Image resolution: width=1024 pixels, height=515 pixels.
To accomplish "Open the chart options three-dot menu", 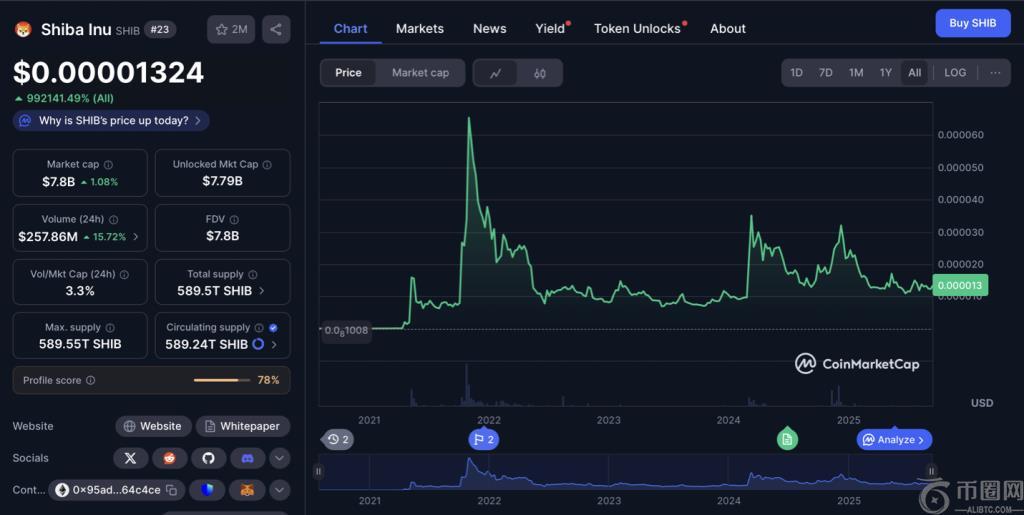I will pyautogui.click(x=995, y=73).
